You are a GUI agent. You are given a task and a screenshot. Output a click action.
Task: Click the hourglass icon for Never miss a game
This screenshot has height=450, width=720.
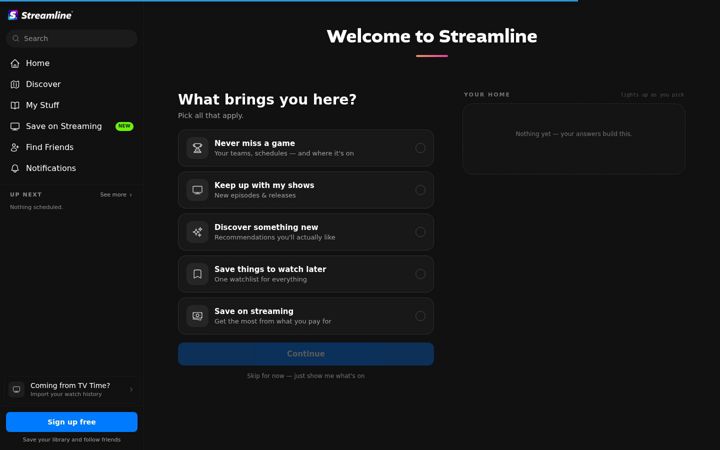pos(197,148)
